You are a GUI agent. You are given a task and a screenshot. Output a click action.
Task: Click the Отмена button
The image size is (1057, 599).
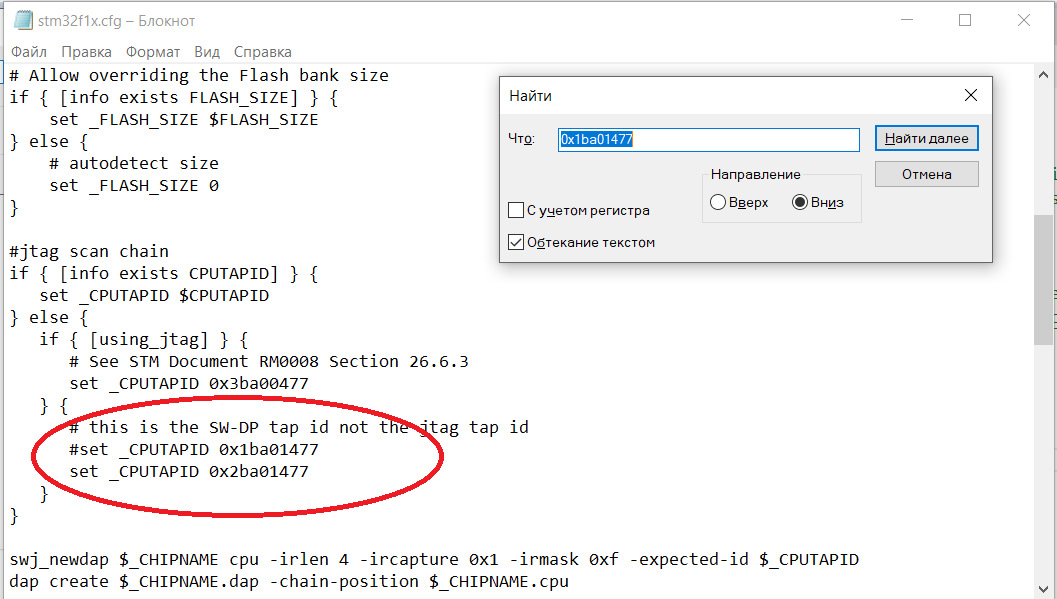926,174
